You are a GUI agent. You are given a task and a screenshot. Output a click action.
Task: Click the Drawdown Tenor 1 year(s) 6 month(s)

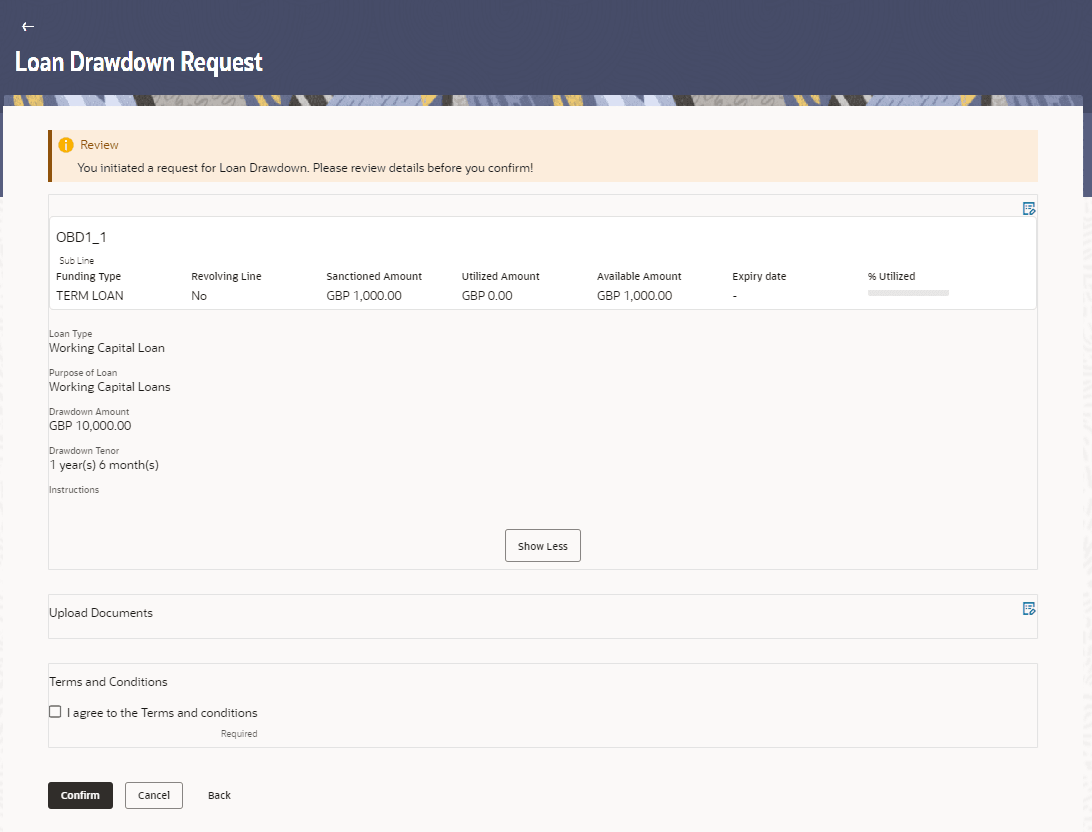(104, 465)
